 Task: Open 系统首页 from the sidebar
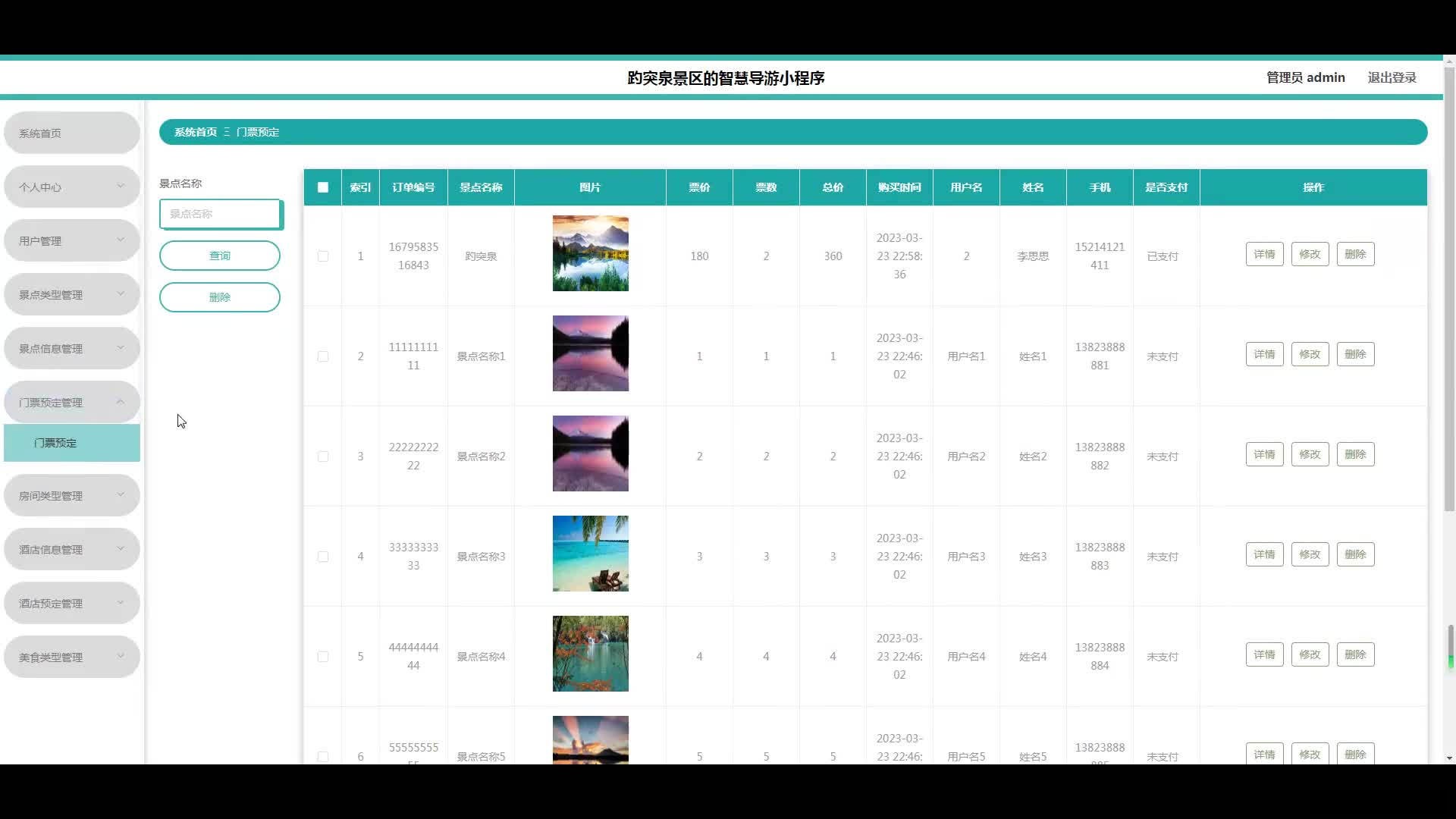coord(71,132)
